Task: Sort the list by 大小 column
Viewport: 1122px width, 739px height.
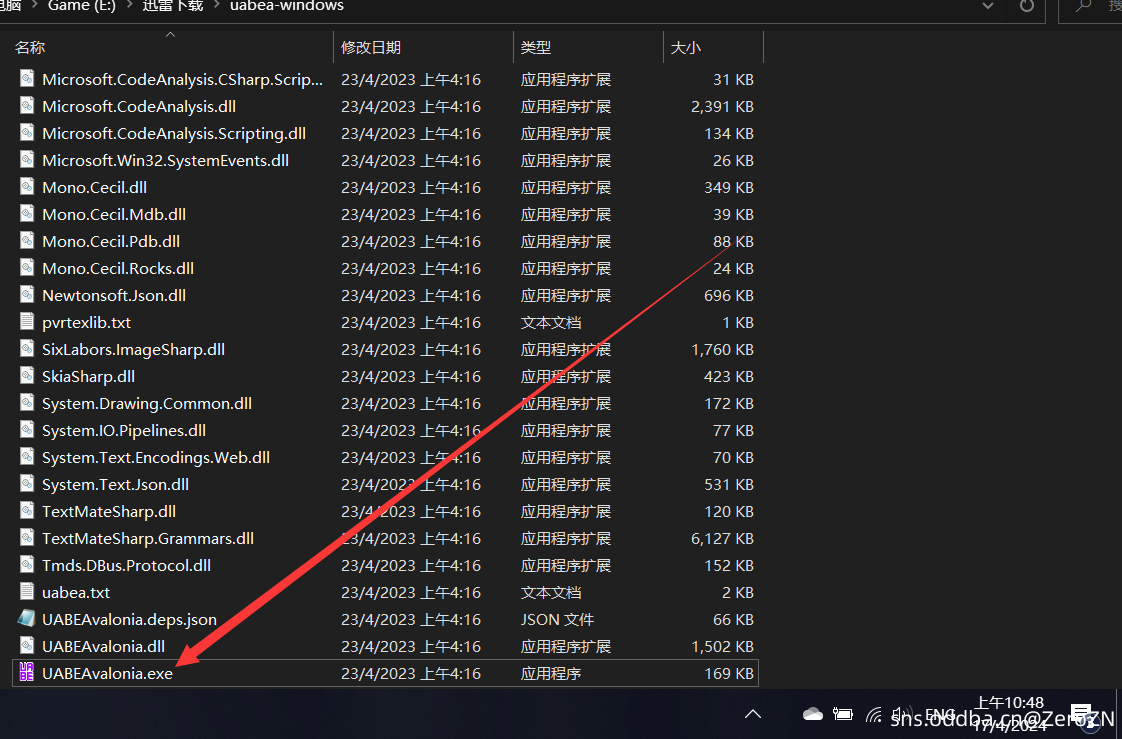Action: (x=685, y=47)
